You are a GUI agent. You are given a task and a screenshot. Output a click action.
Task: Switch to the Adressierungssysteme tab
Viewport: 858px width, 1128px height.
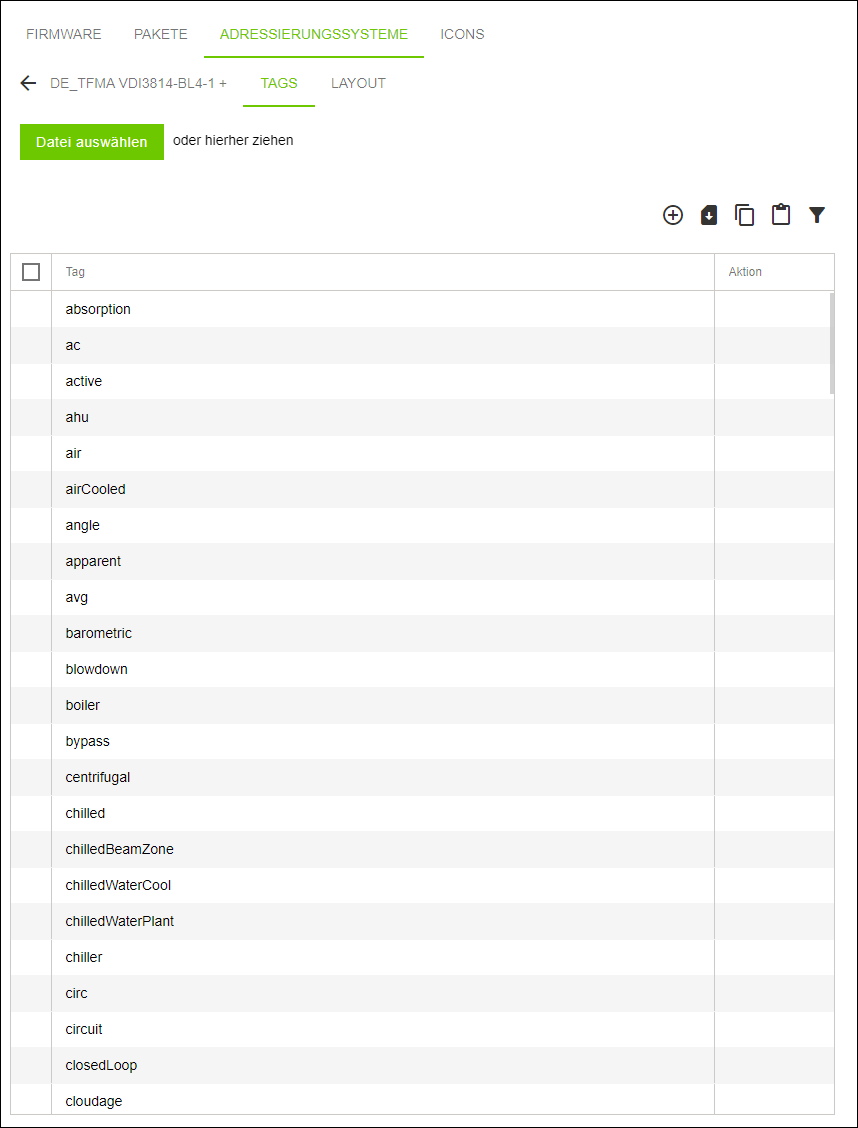point(314,34)
